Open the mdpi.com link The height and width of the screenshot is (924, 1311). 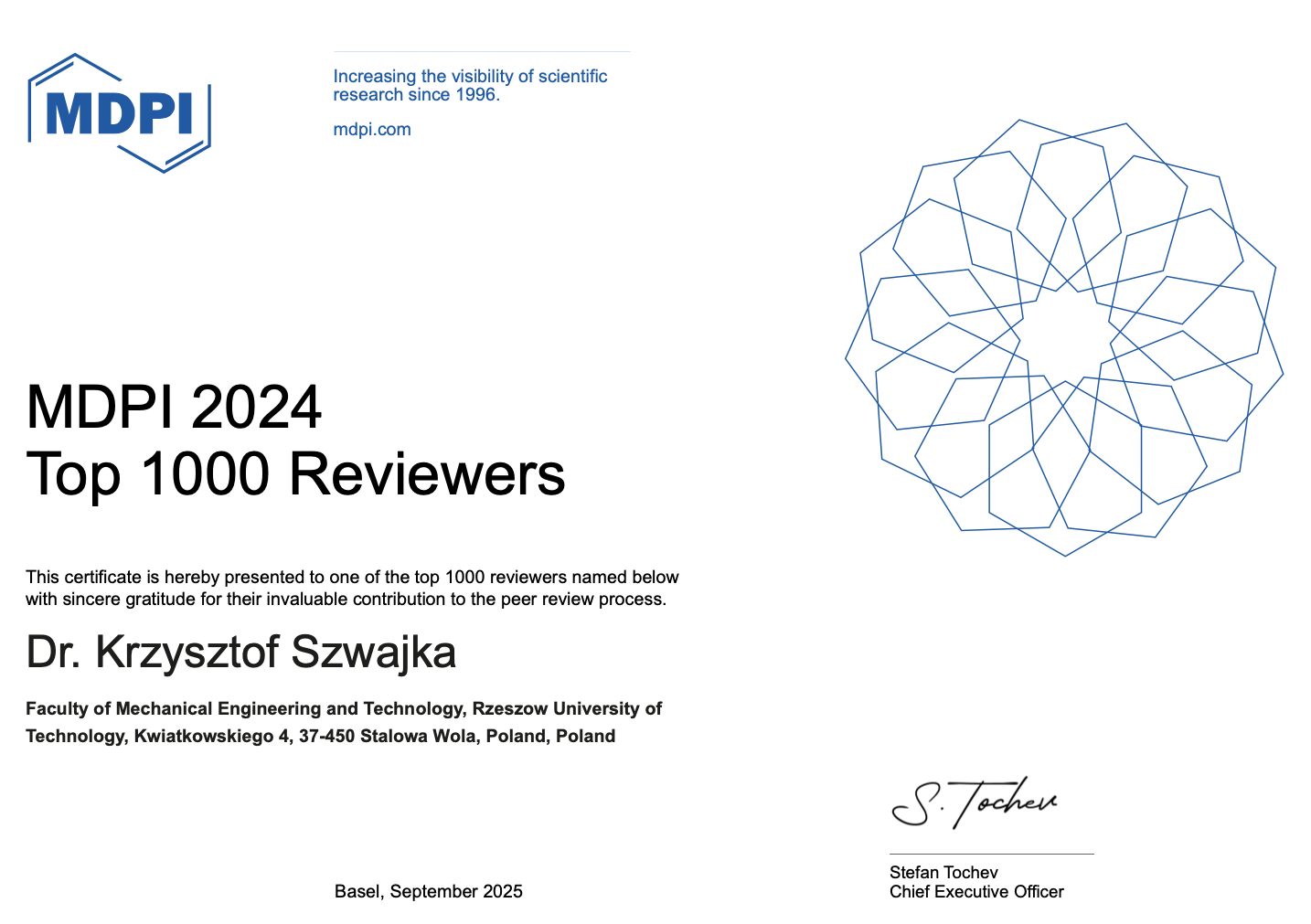372,130
